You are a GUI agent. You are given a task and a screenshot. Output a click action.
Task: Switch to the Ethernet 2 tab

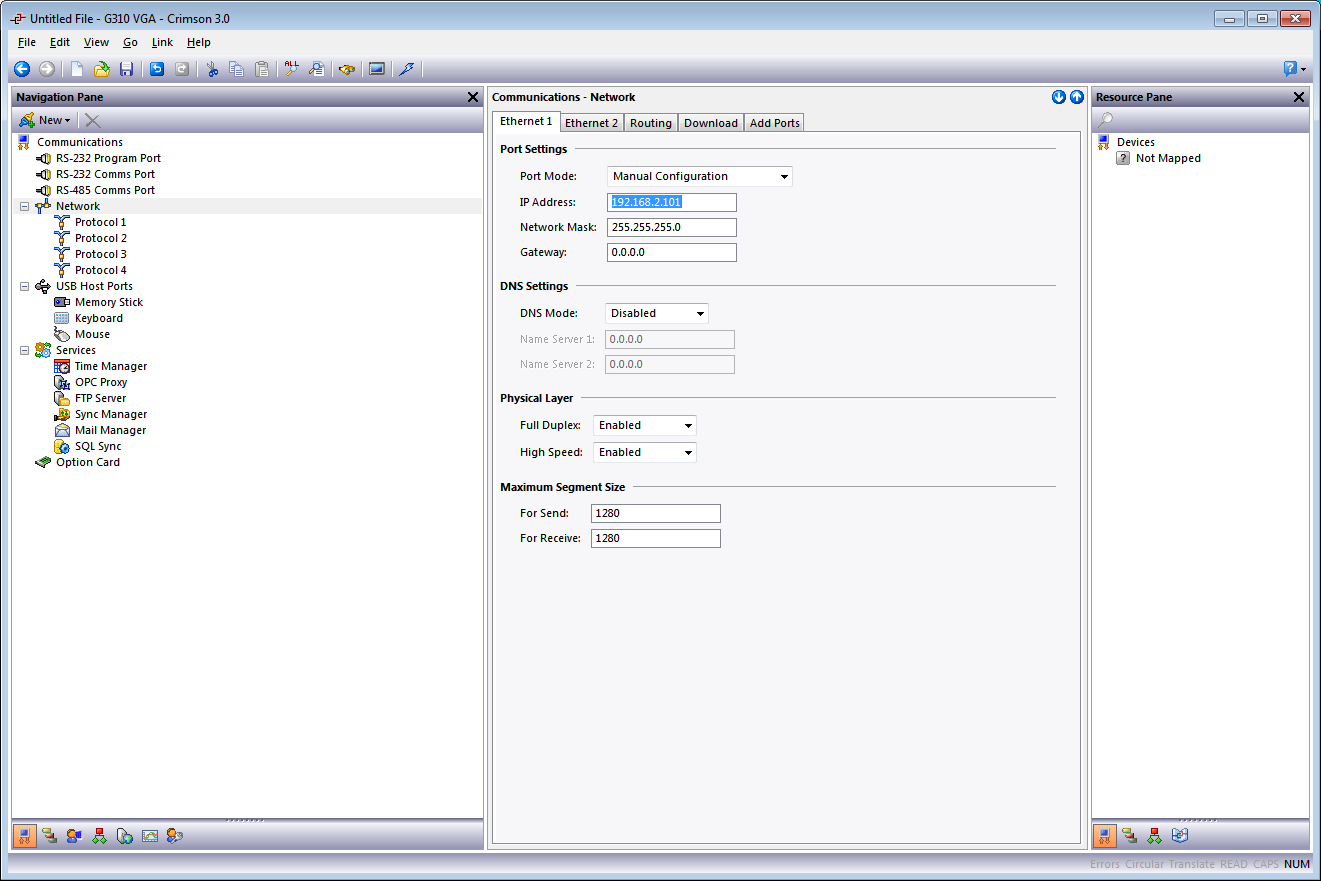coord(591,123)
